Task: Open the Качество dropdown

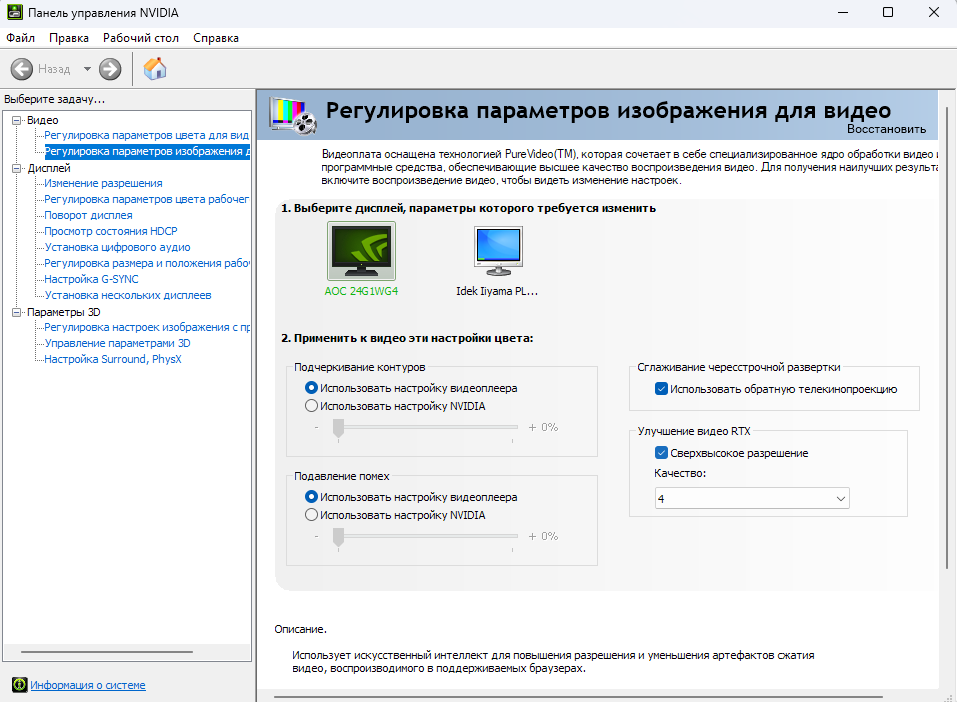Action: pos(752,499)
